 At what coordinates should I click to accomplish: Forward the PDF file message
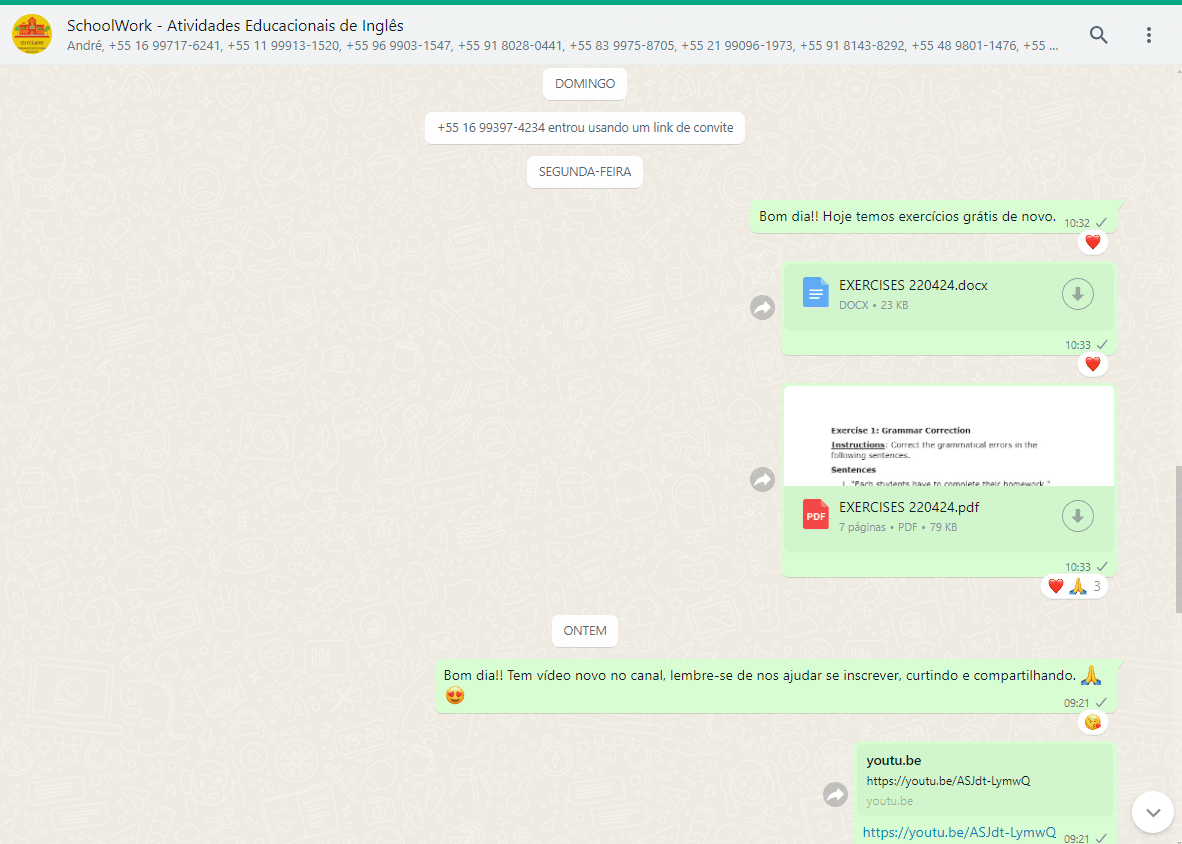coord(762,479)
